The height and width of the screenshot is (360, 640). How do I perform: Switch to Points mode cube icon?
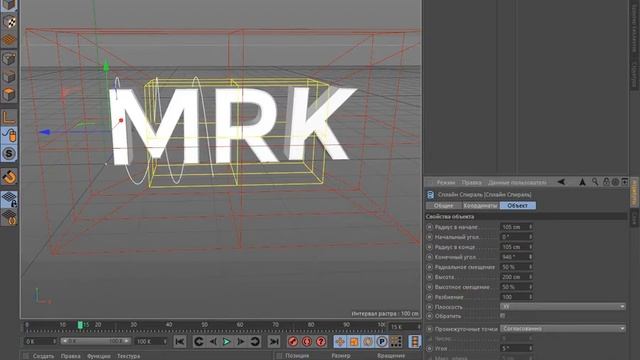pos(9,58)
